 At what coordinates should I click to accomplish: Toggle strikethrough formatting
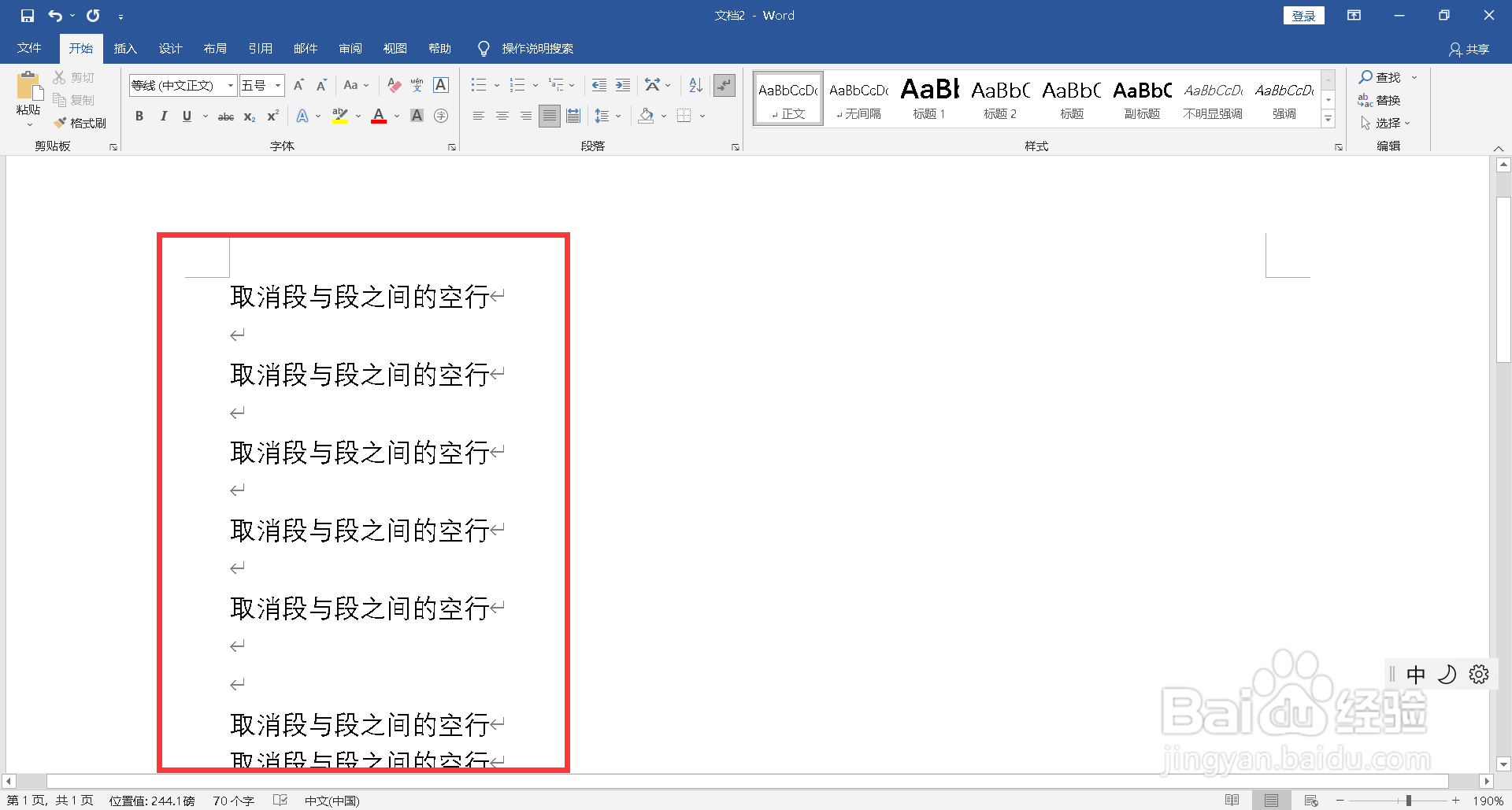(226, 116)
